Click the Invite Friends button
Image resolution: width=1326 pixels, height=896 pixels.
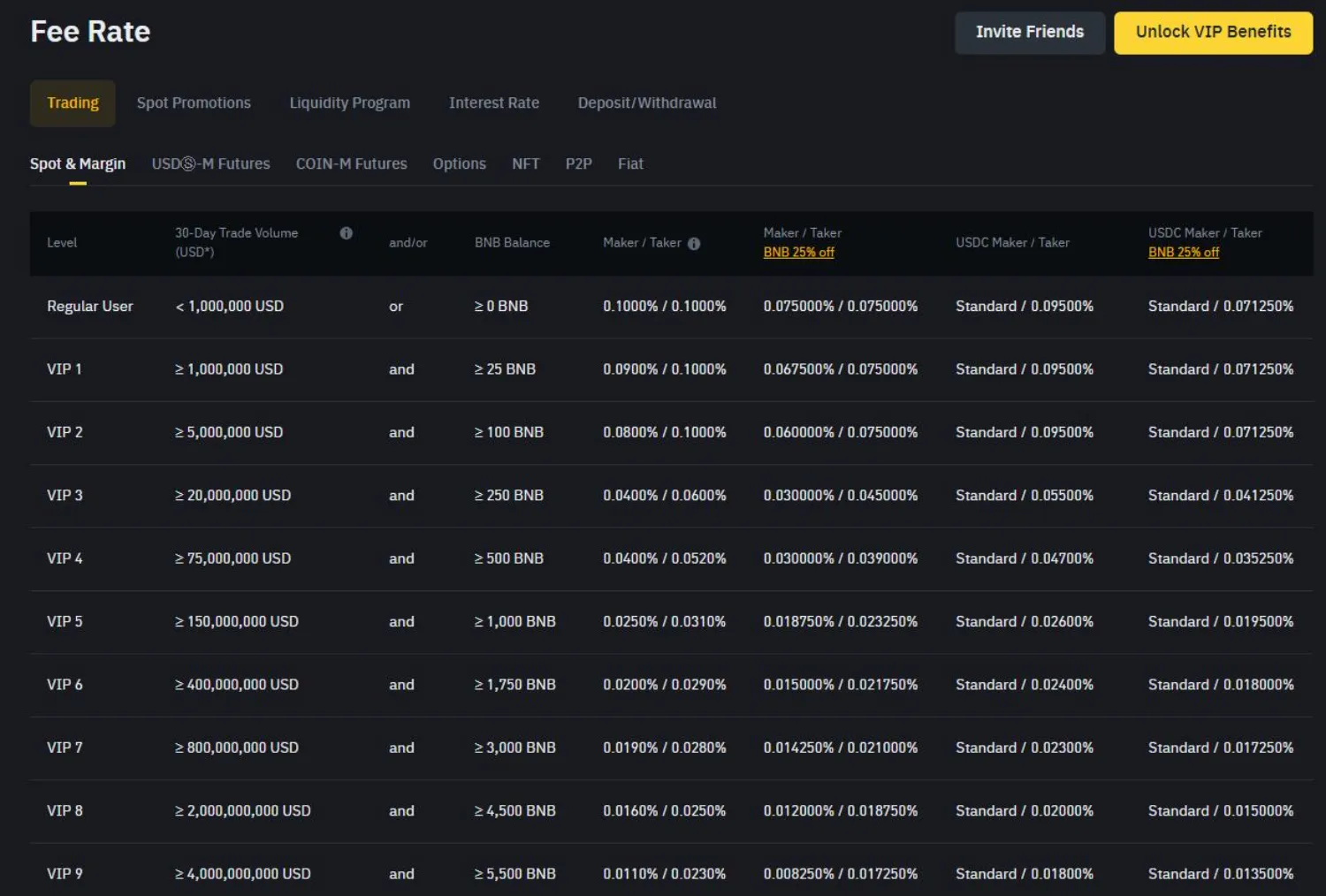tap(1029, 33)
